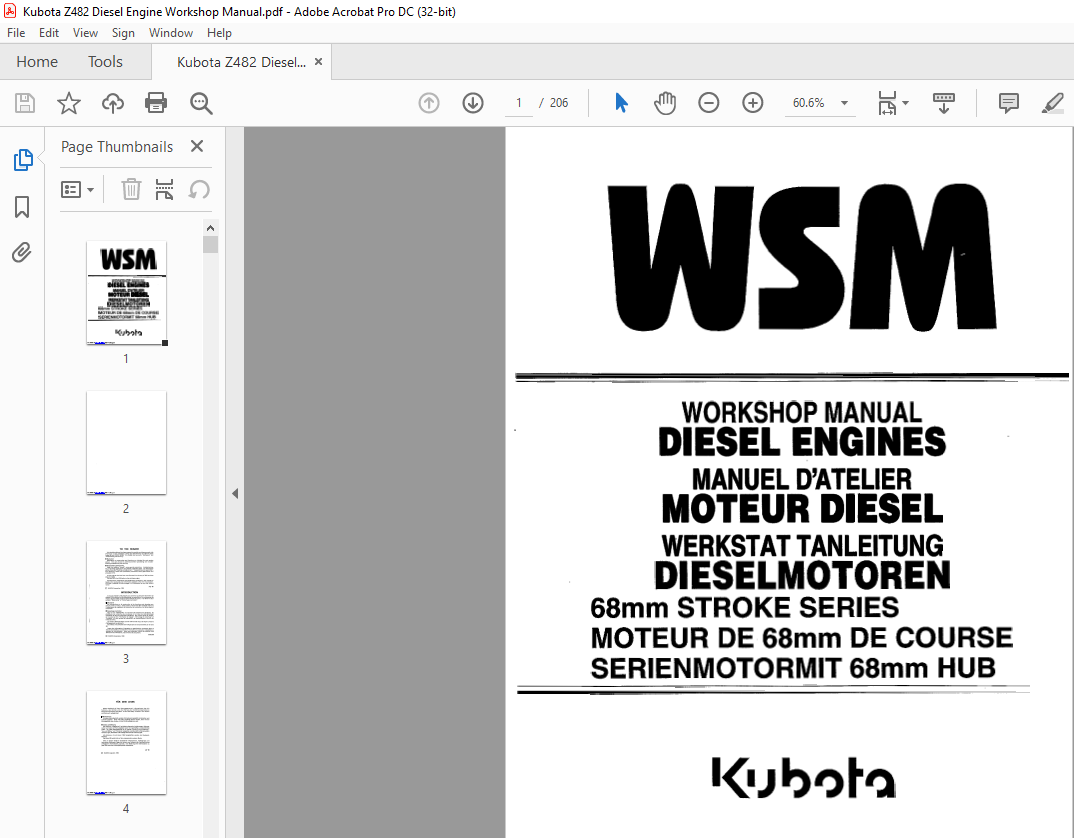The image size is (1074, 838).
Task: Click the thumbnails panel scrollbar handle
Action: [210, 245]
